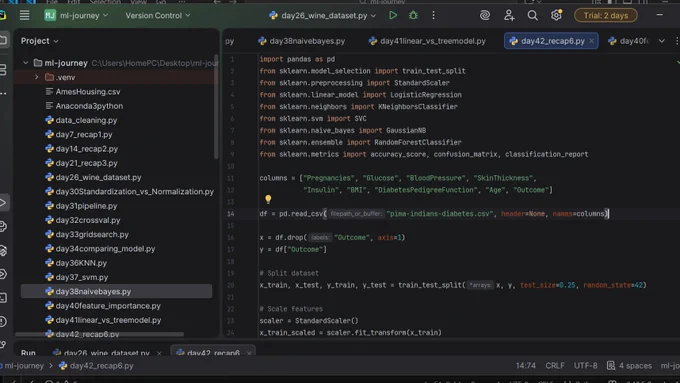The width and height of the screenshot is (680, 383).
Task: Close day42_recap6 Run tab
Action: (x=249, y=353)
